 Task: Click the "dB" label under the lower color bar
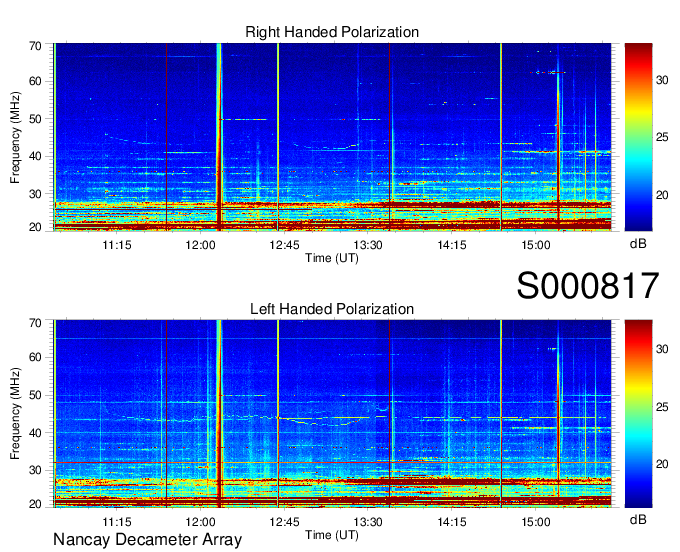[638, 519]
